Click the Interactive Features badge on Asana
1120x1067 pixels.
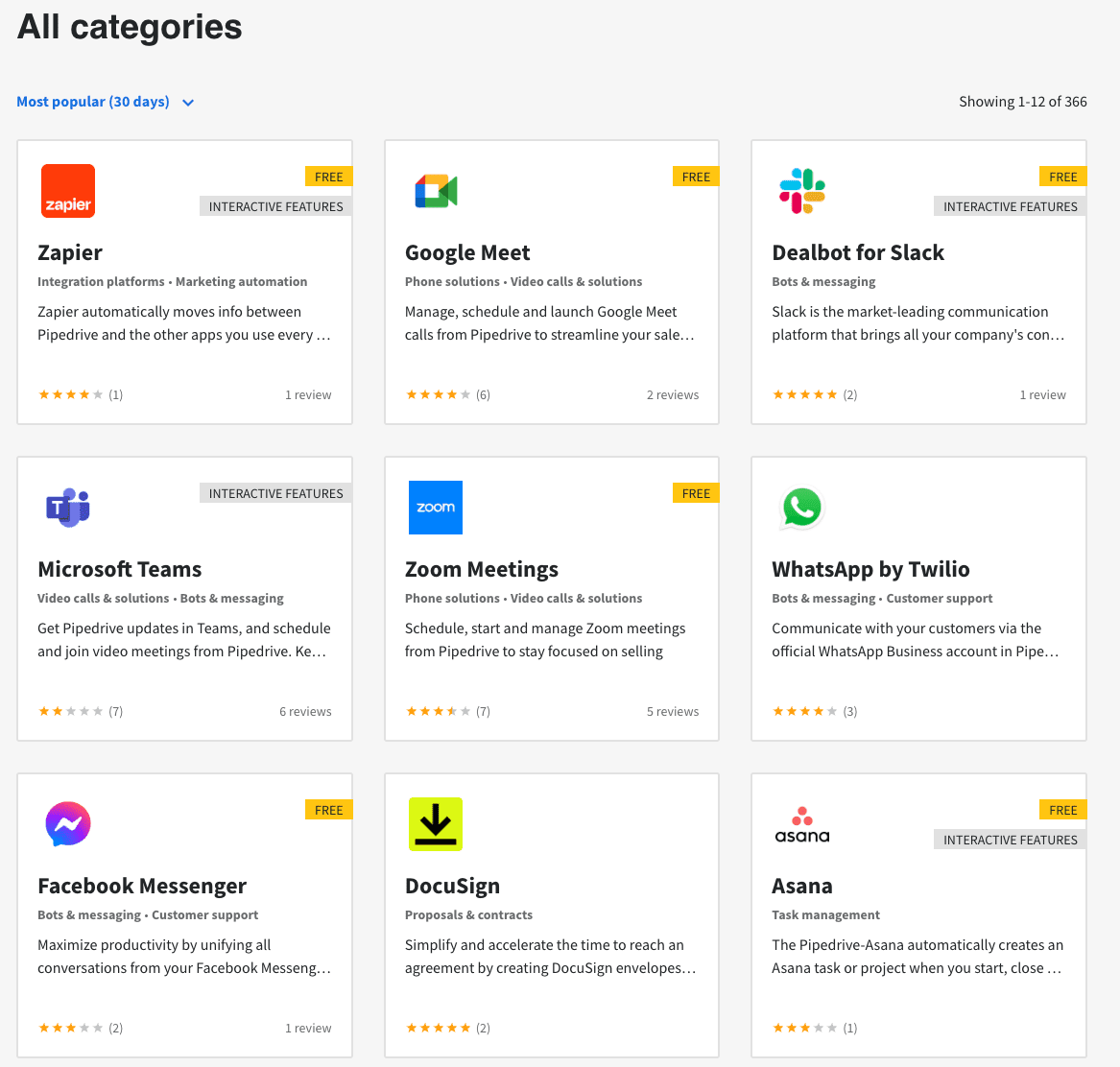pos(1010,840)
